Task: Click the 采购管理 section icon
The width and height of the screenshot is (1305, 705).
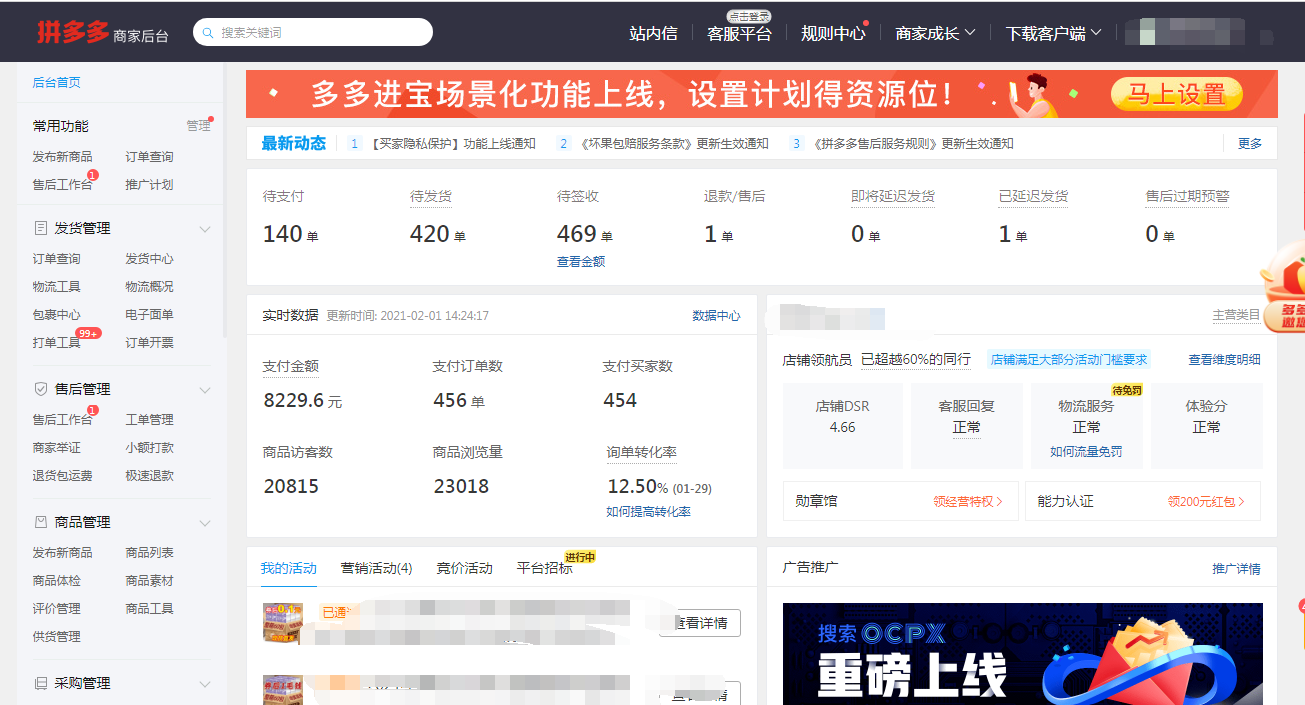Action: tap(41, 683)
